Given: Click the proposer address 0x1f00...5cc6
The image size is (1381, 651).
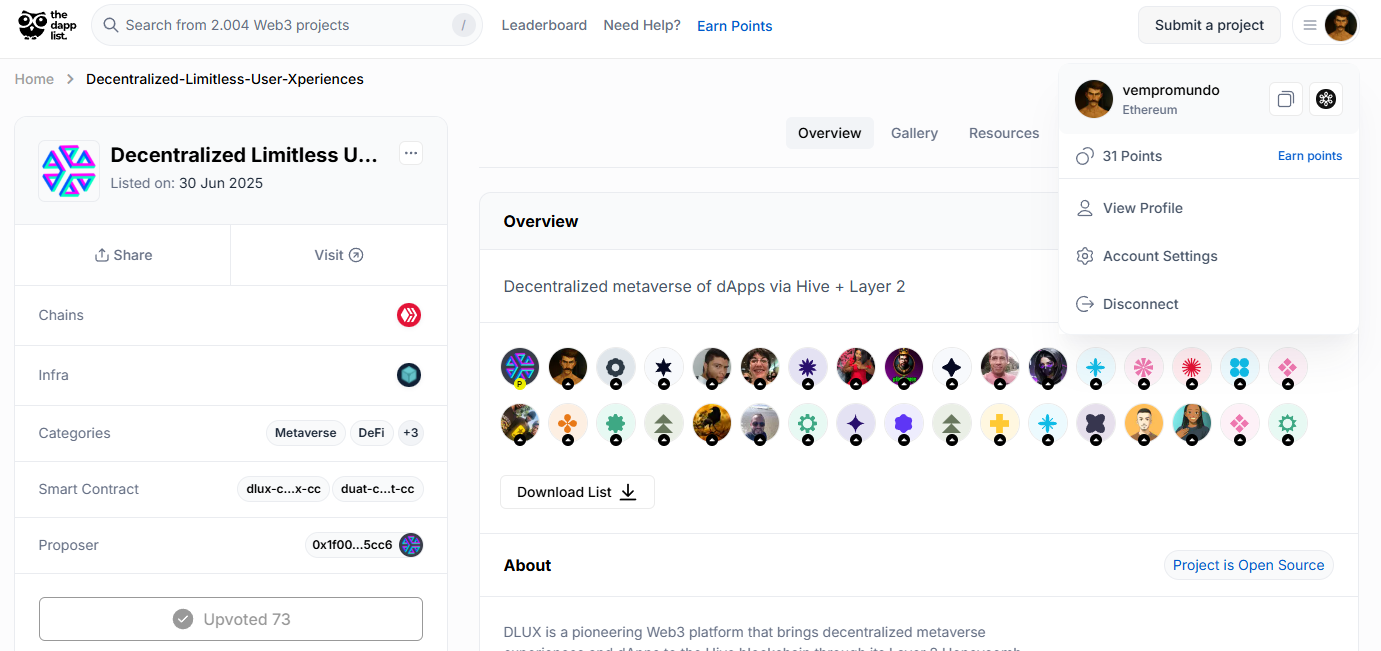Looking at the screenshot, I should [352, 545].
